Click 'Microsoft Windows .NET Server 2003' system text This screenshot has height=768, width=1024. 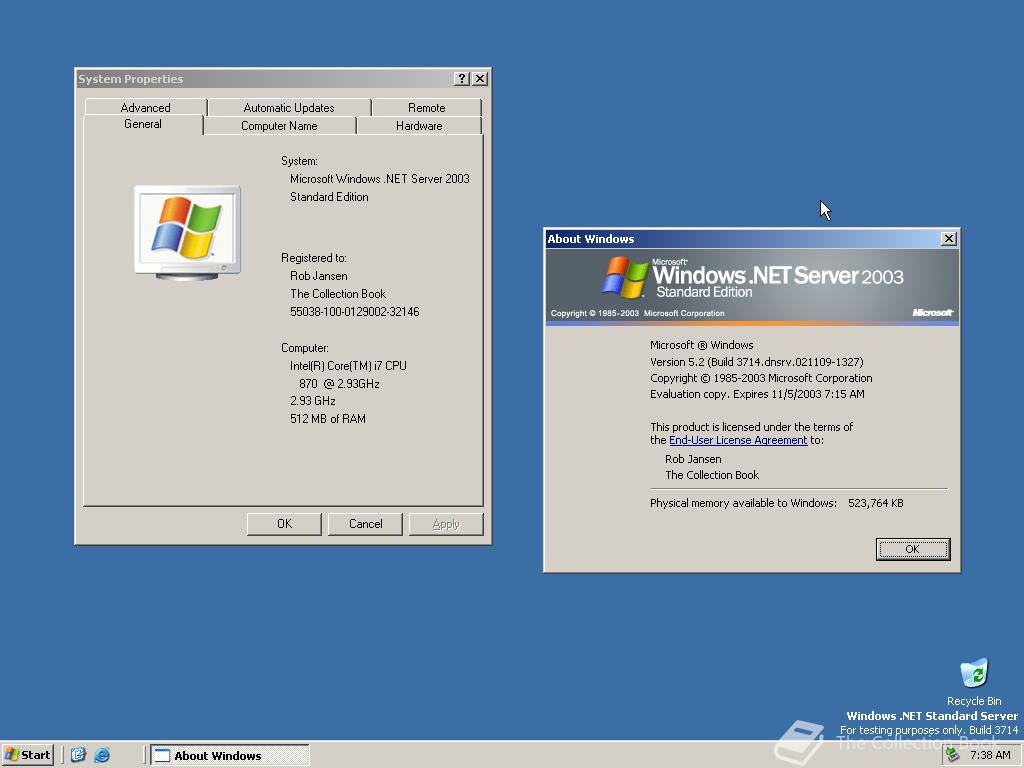click(379, 179)
